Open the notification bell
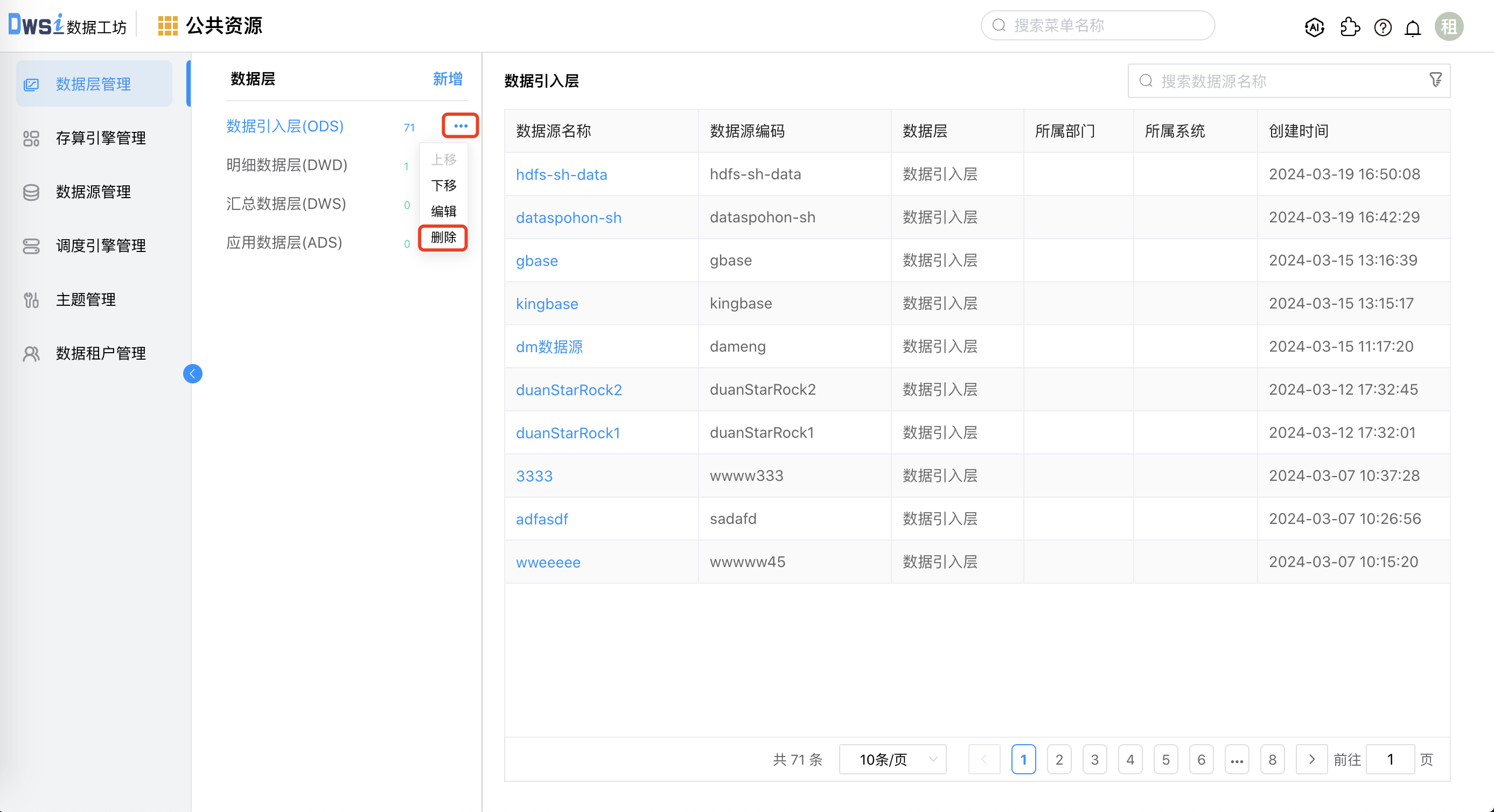 pos(1413,28)
